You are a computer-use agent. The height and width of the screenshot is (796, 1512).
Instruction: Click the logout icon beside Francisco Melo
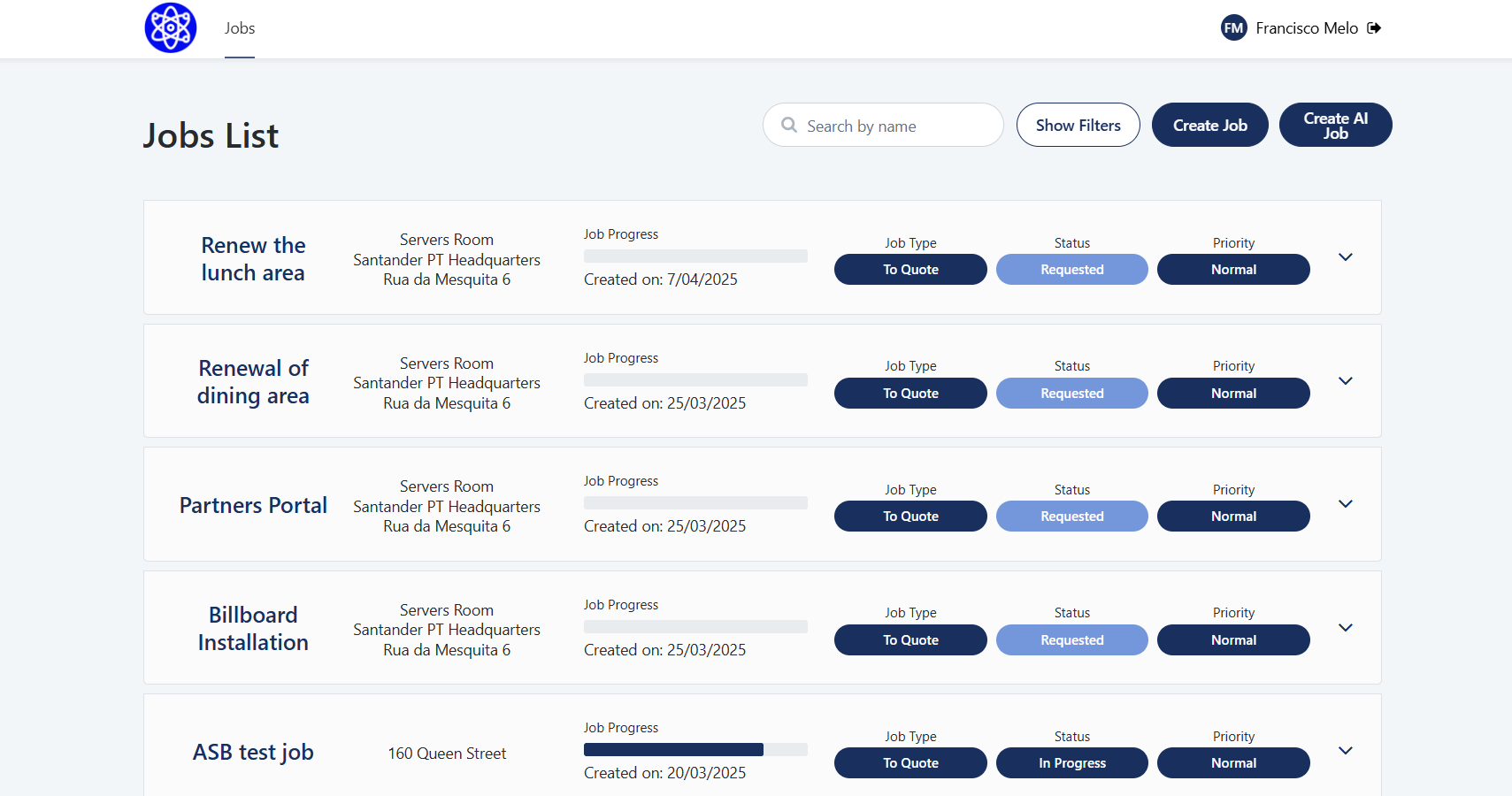pos(1374,28)
